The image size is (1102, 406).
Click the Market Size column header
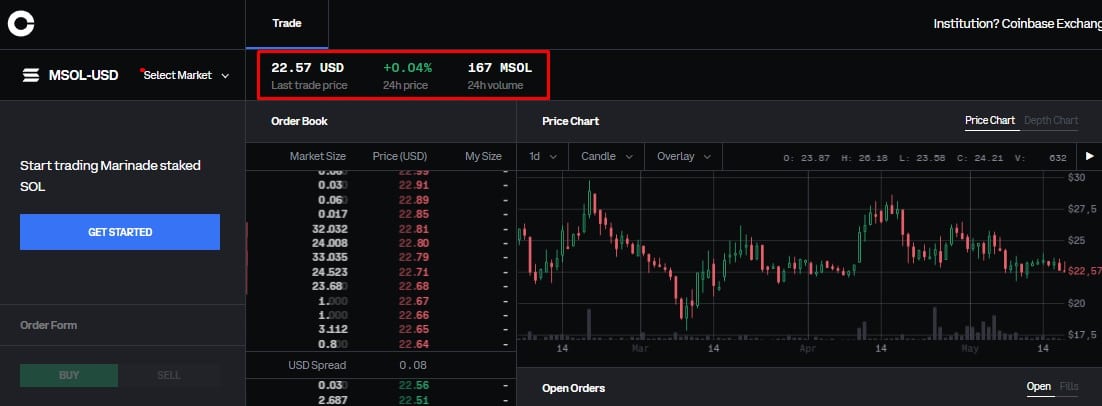tap(318, 157)
